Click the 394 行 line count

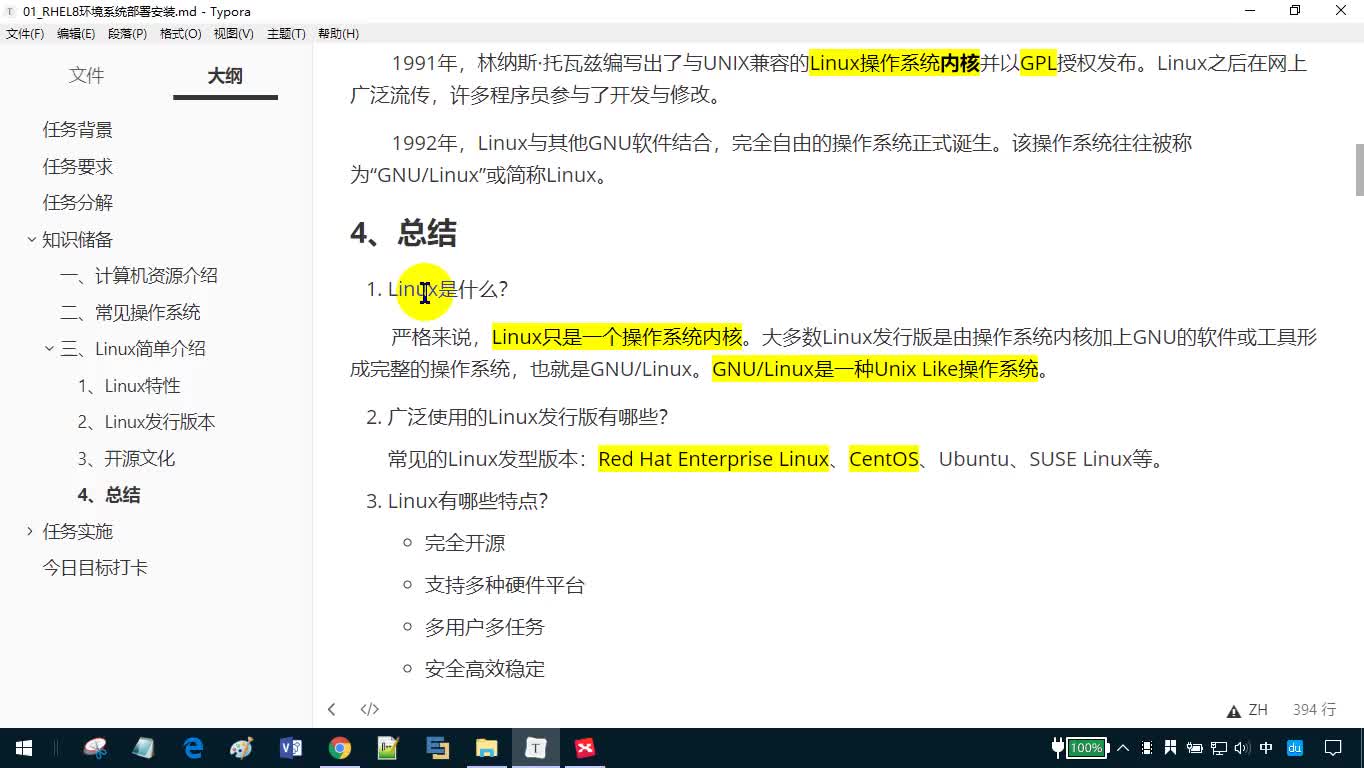tap(1314, 710)
